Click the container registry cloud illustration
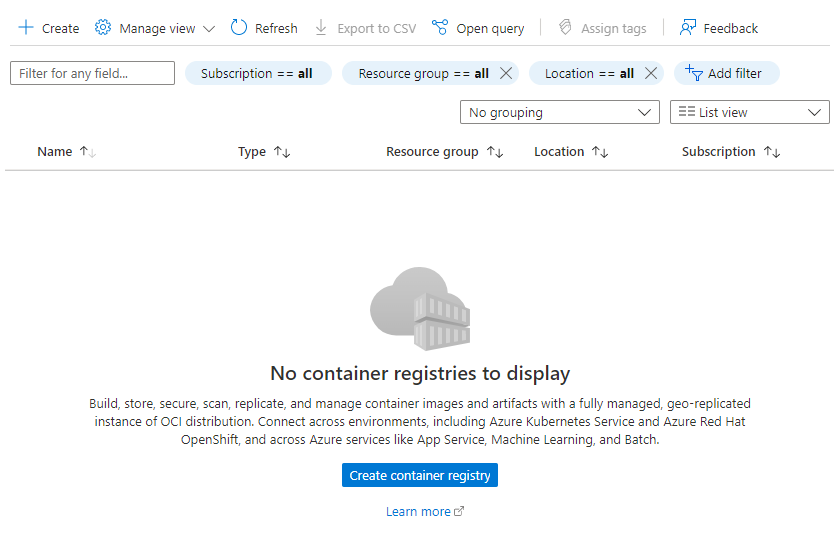 point(420,309)
